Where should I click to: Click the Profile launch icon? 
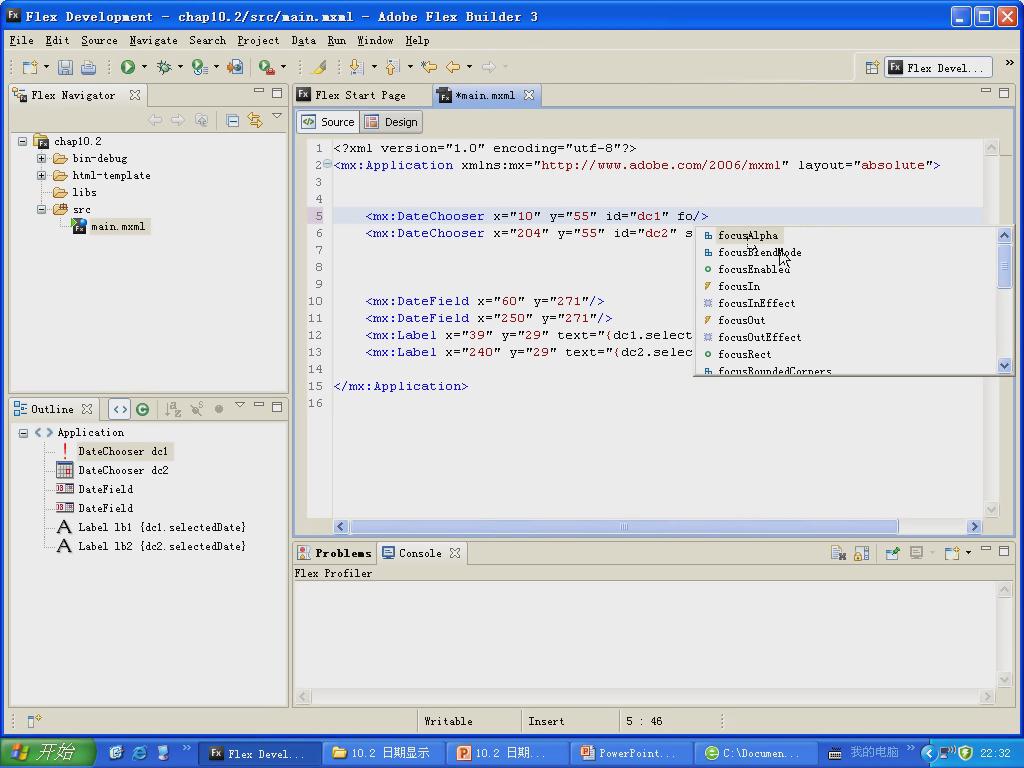point(199,67)
